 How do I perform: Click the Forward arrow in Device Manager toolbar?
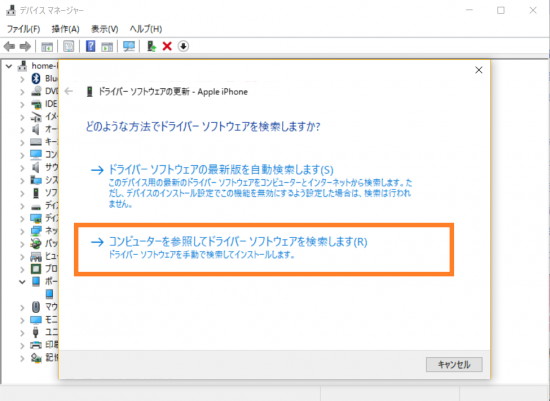pyautogui.click(x=25, y=46)
